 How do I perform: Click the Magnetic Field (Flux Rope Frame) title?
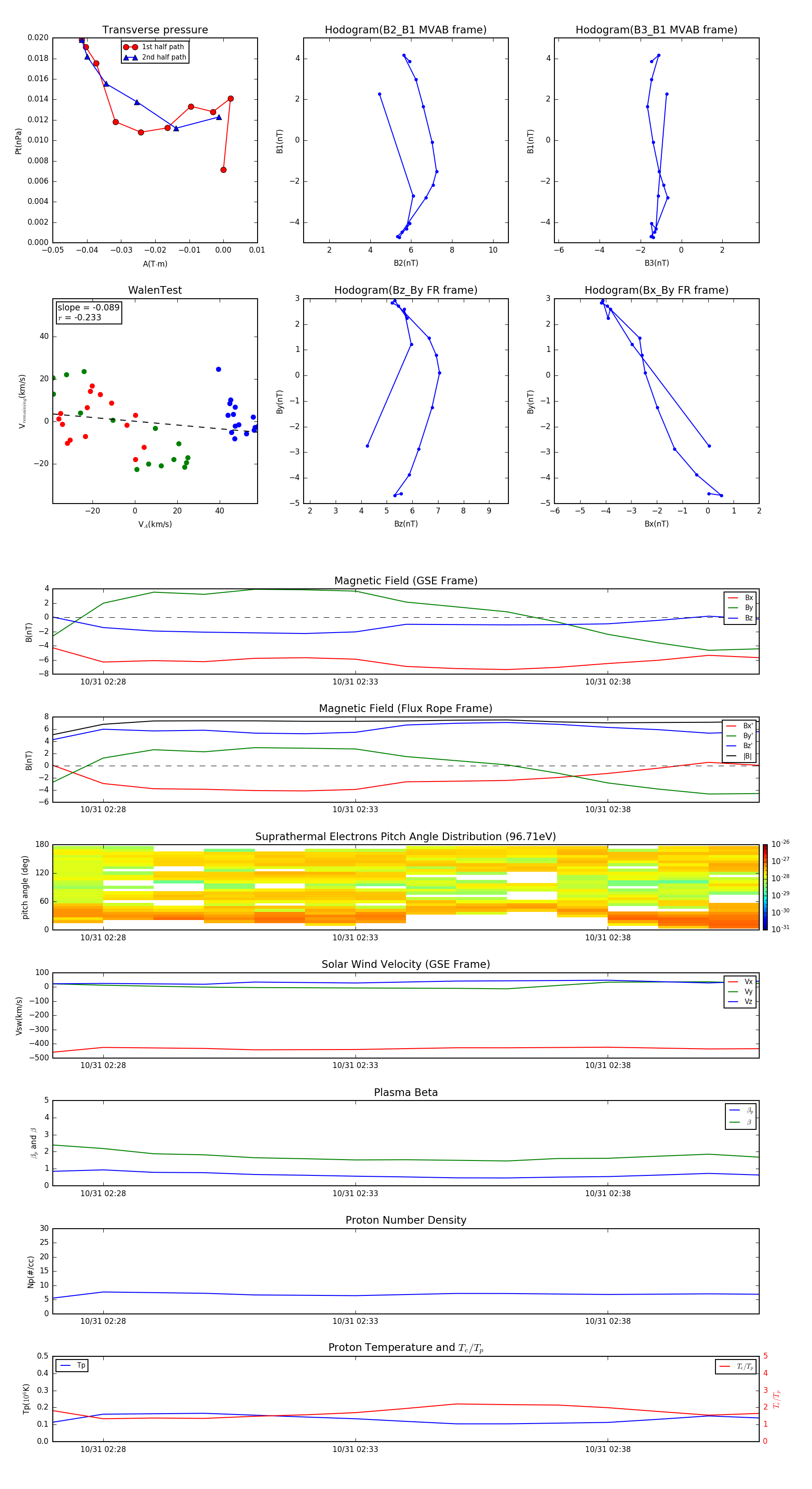pyautogui.click(x=406, y=709)
